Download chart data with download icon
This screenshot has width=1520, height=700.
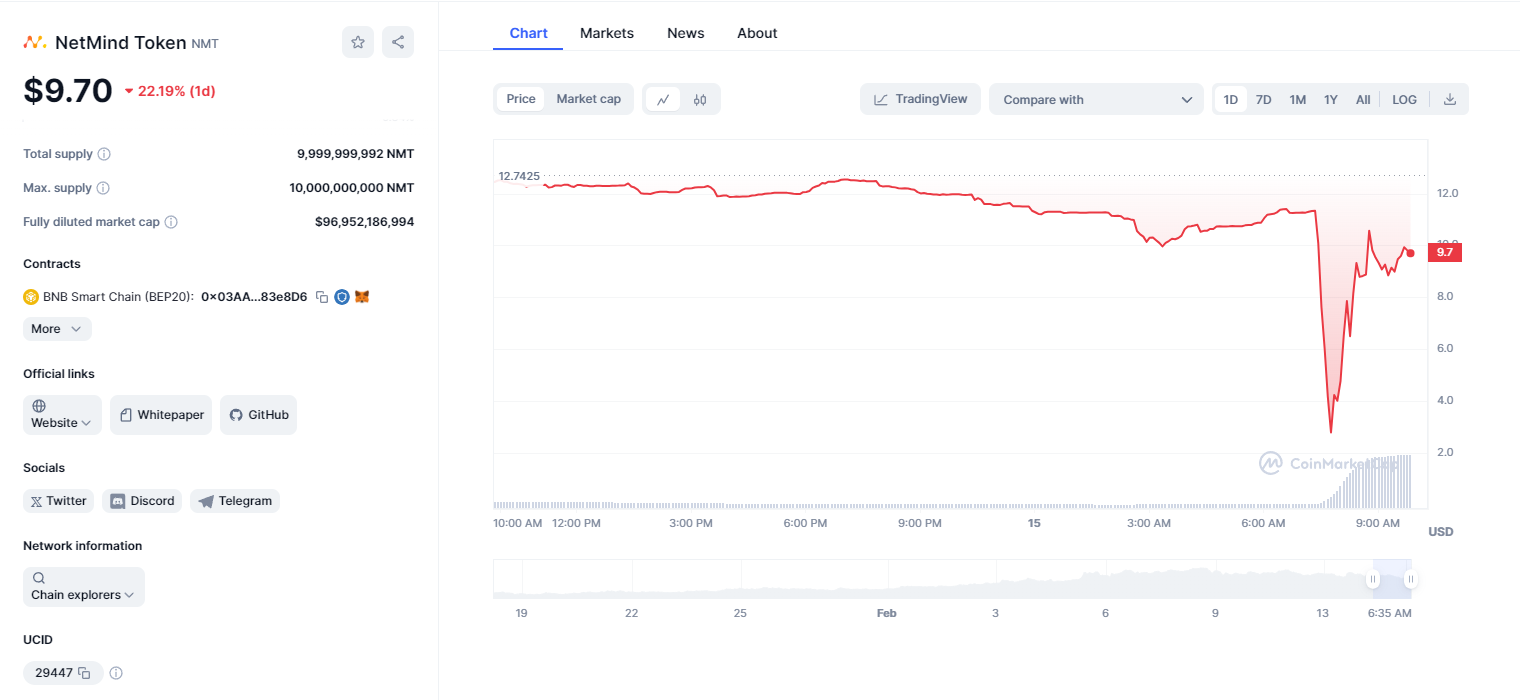1450,99
